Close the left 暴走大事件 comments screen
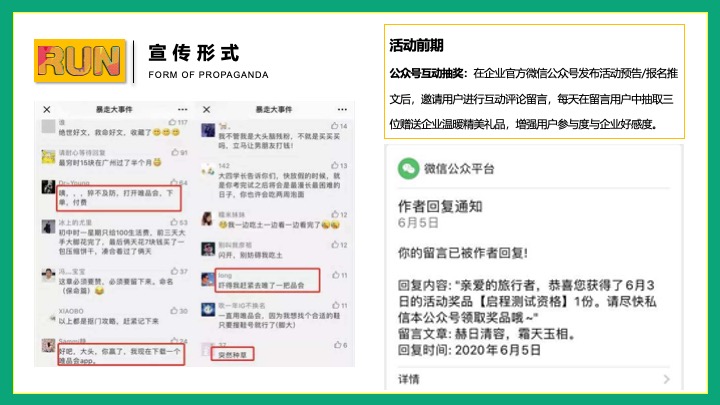The image size is (720, 405). (47, 109)
